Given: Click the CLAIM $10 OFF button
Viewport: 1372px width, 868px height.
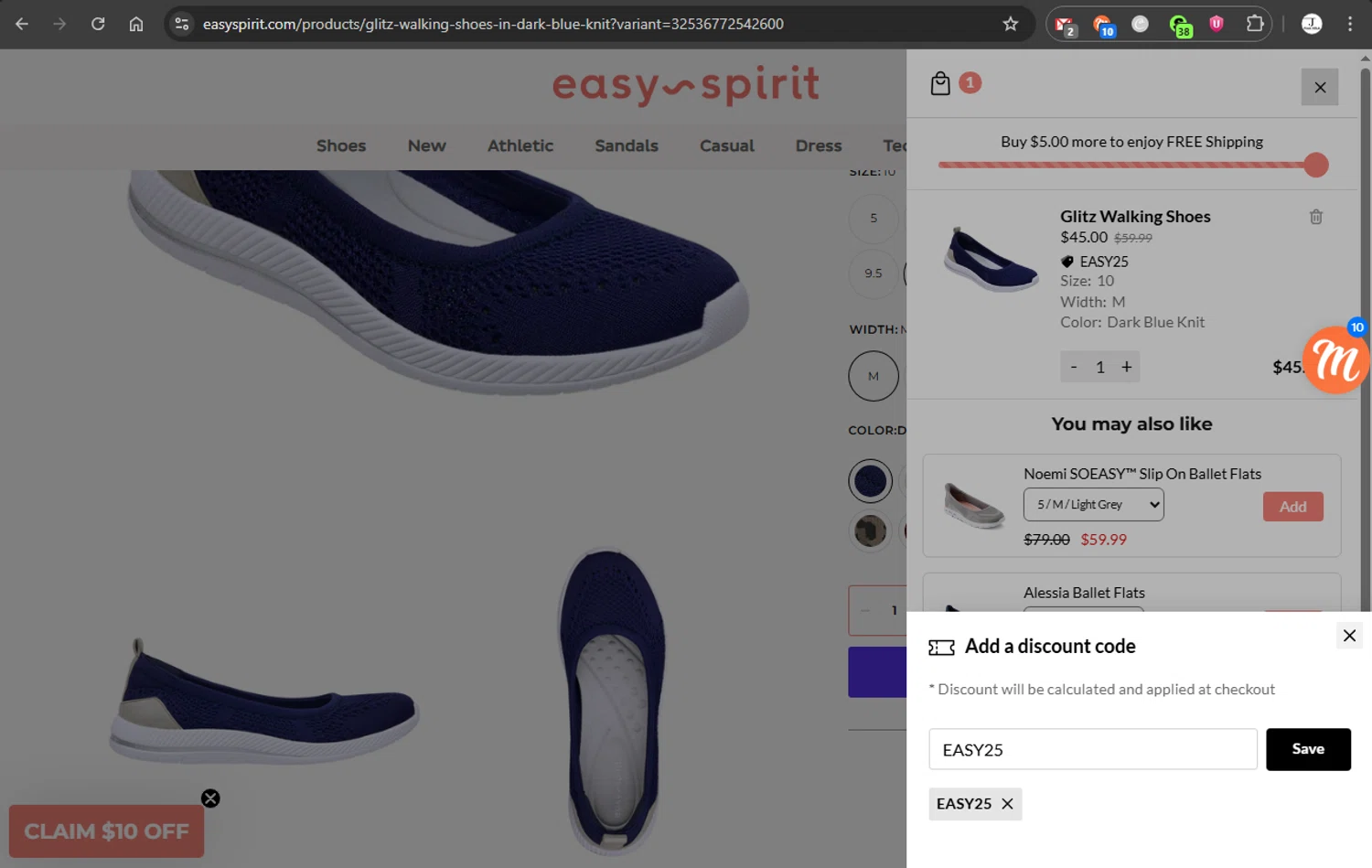Looking at the screenshot, I should 106,831.
